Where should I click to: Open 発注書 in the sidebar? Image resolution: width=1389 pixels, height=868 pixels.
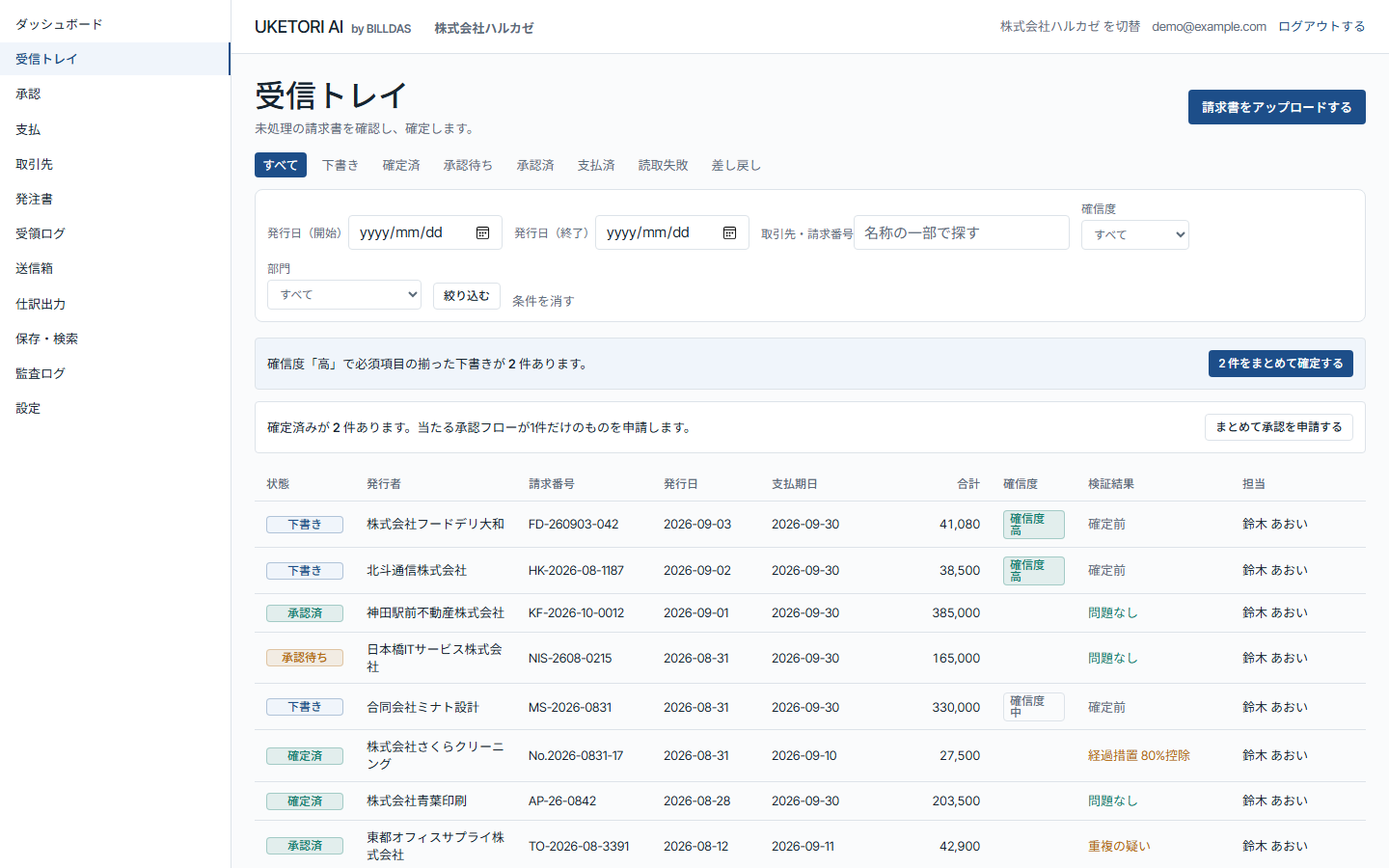(115, 199)
